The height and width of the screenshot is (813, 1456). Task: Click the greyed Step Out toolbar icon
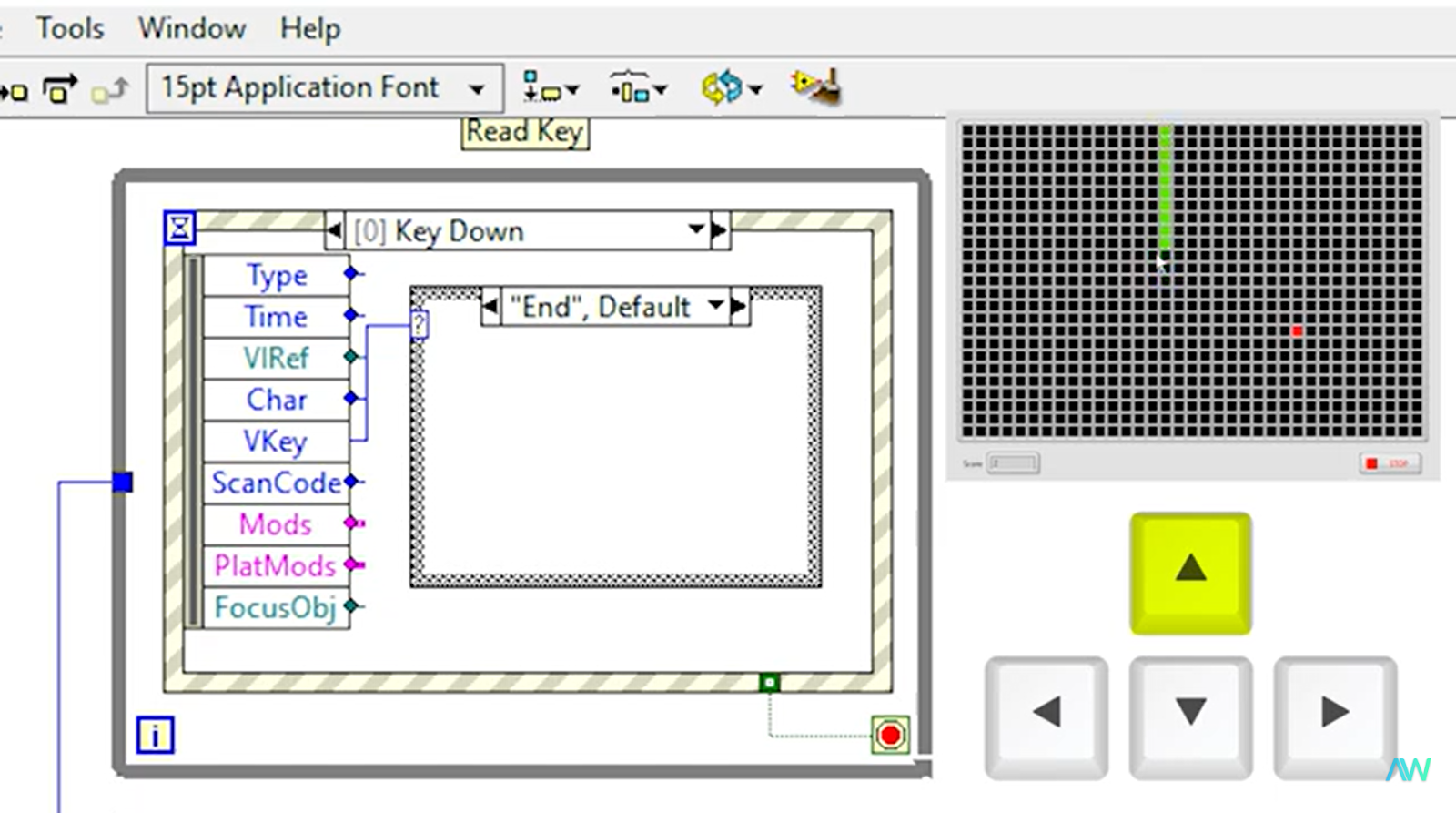tap(110, 88)
